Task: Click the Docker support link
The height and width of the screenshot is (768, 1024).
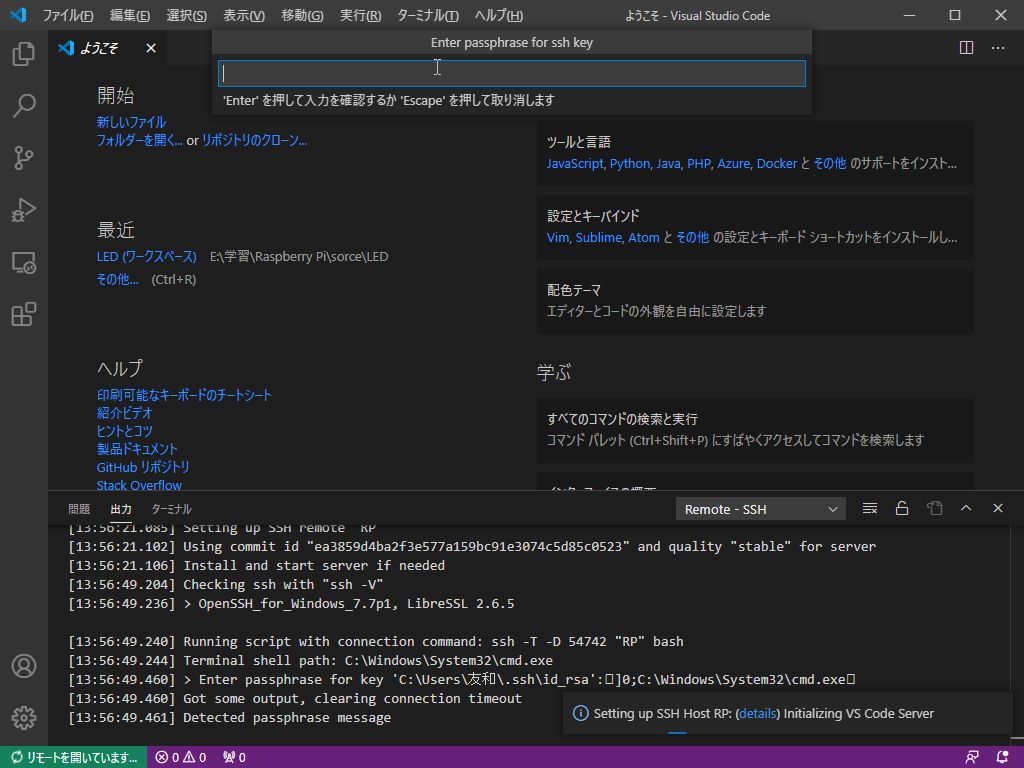Action: coord(776,163)
